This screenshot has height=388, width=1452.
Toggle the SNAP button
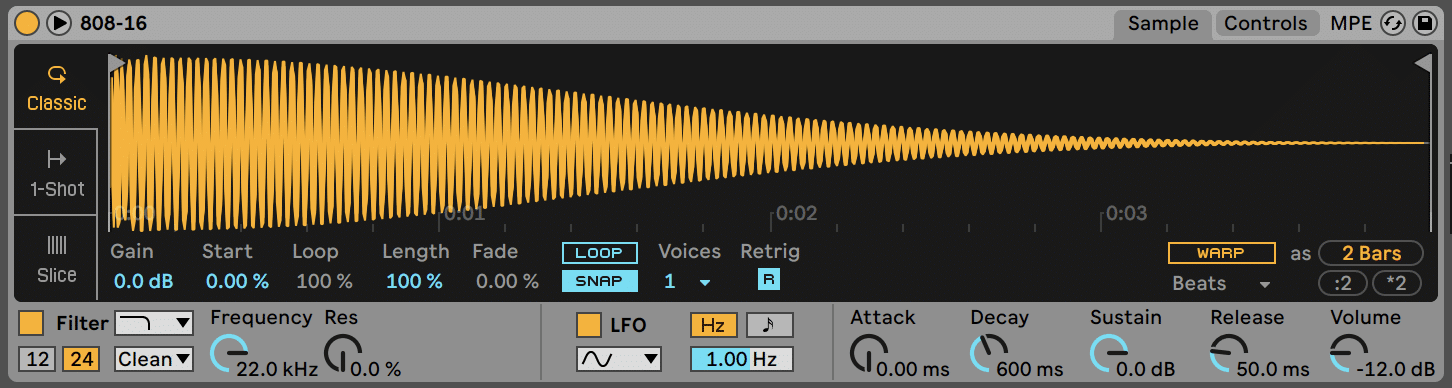pos(599,281)
